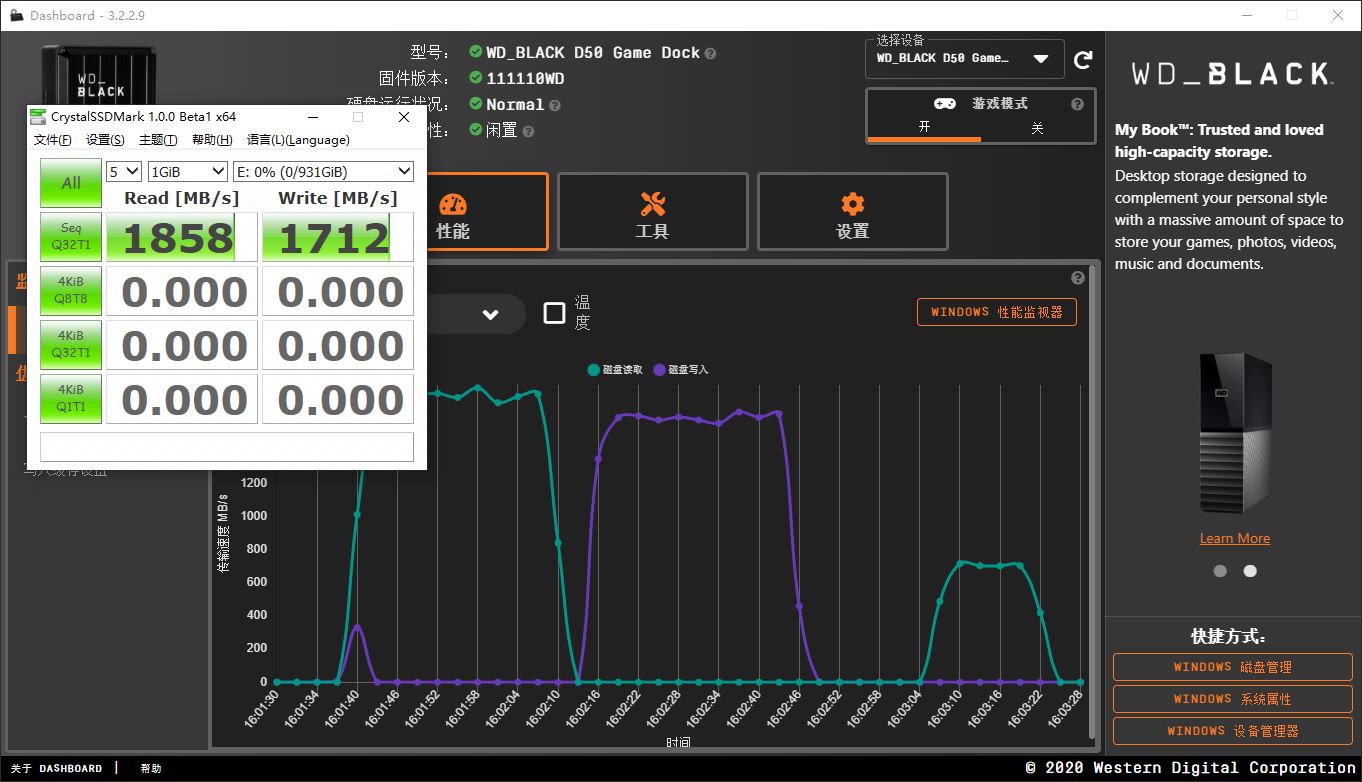Click the performance gauge icon

[452, 204]
